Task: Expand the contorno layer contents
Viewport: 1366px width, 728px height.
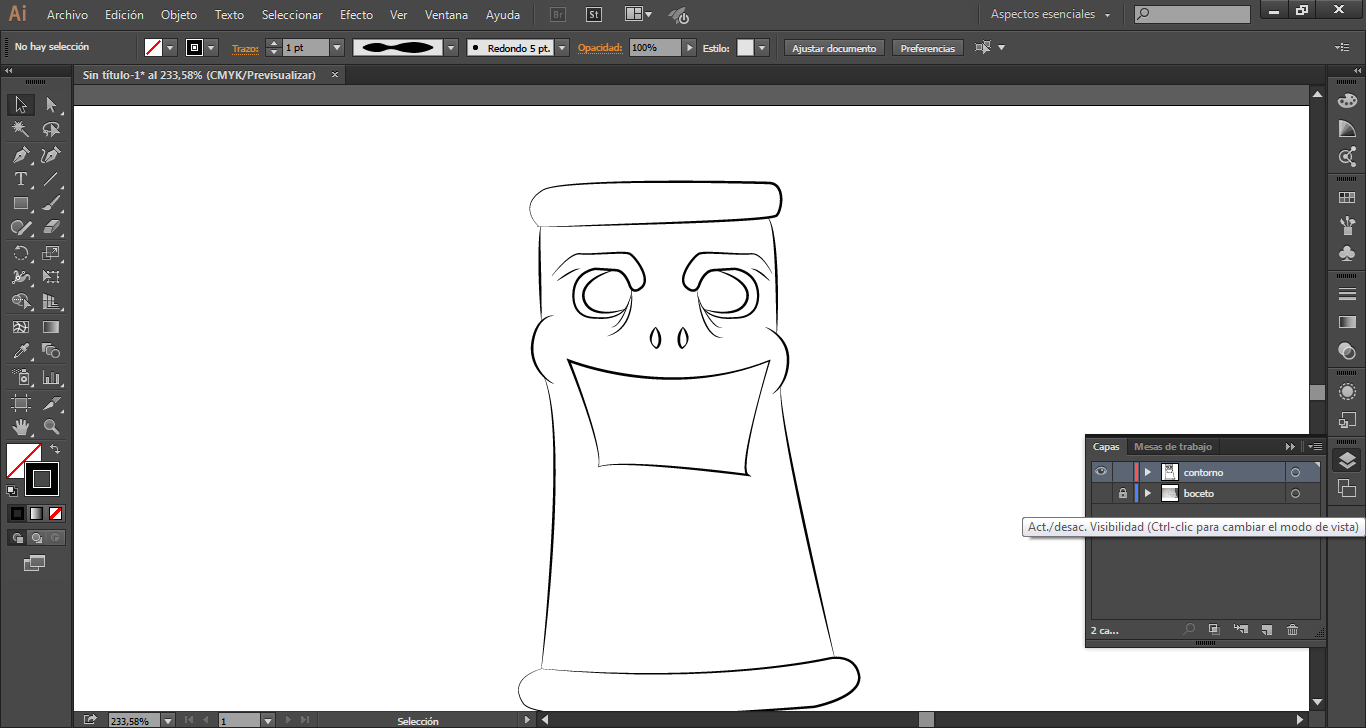Action: click(x=1147, y=472)
